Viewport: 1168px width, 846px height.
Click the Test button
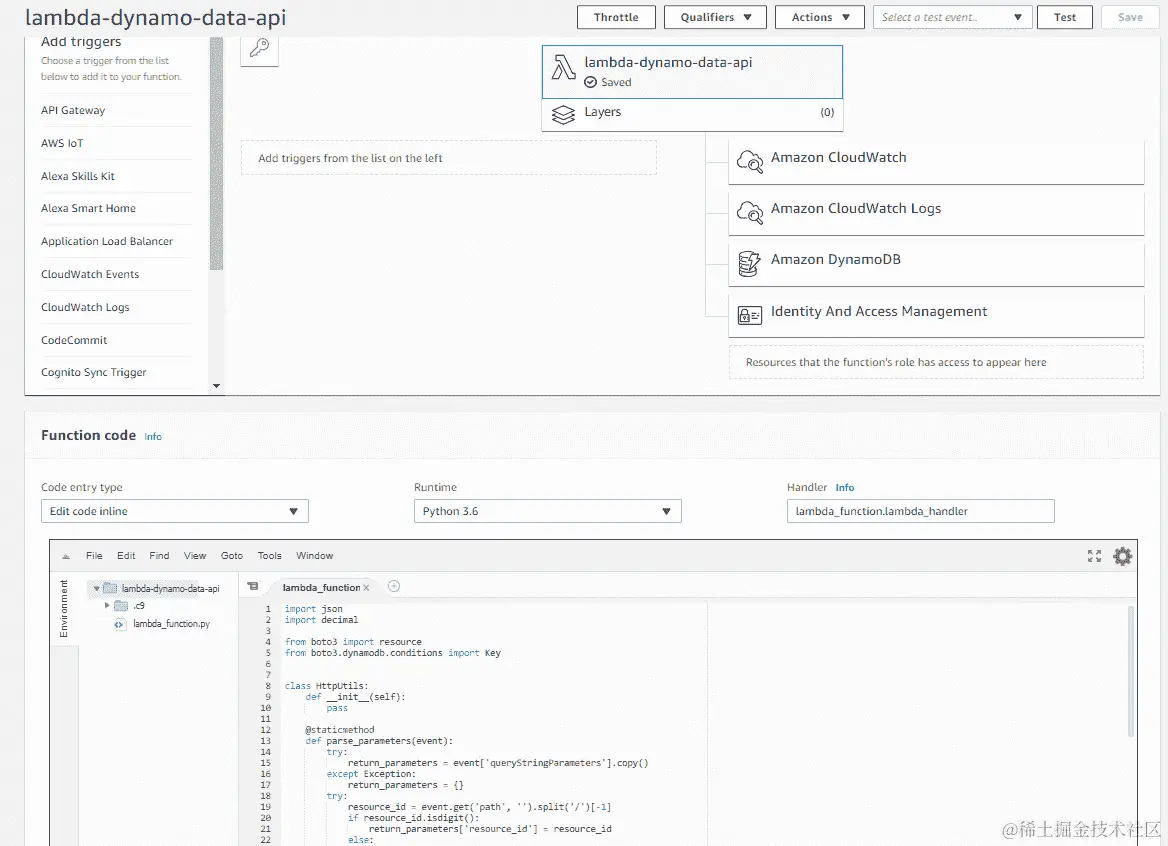click(x=1065, y=17)
